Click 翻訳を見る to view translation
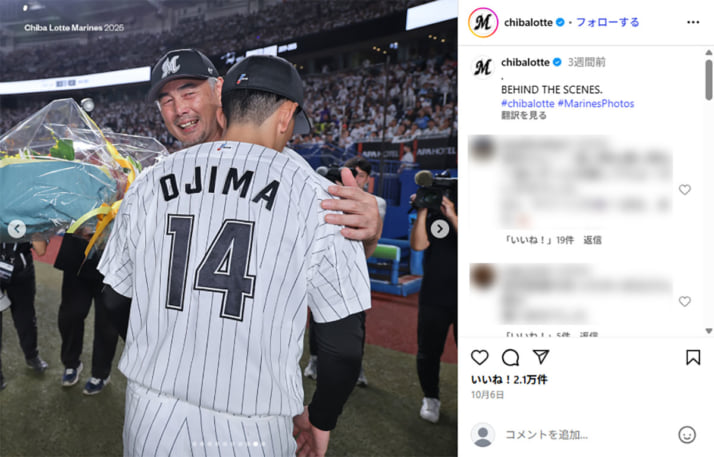 (524, 116)
